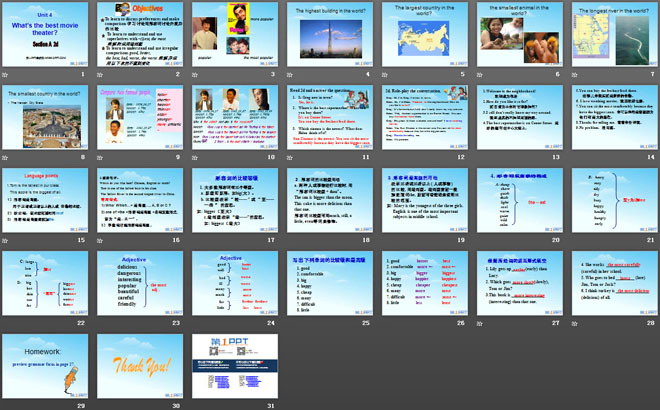
Task: Click the animation star under slide 28
Action: click(575, 323)
